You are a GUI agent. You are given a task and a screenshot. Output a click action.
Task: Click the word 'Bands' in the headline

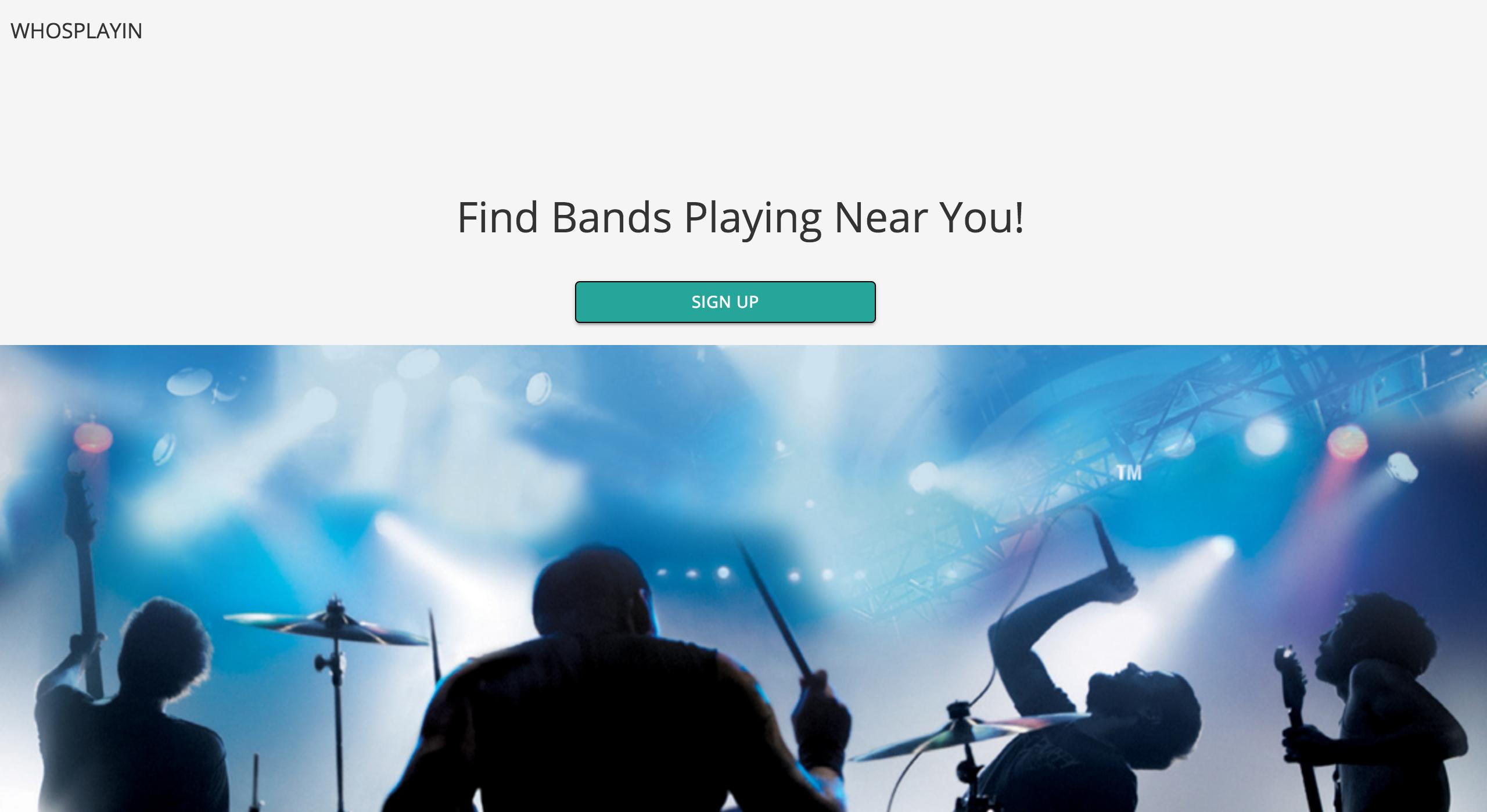(x=611, y=218)
